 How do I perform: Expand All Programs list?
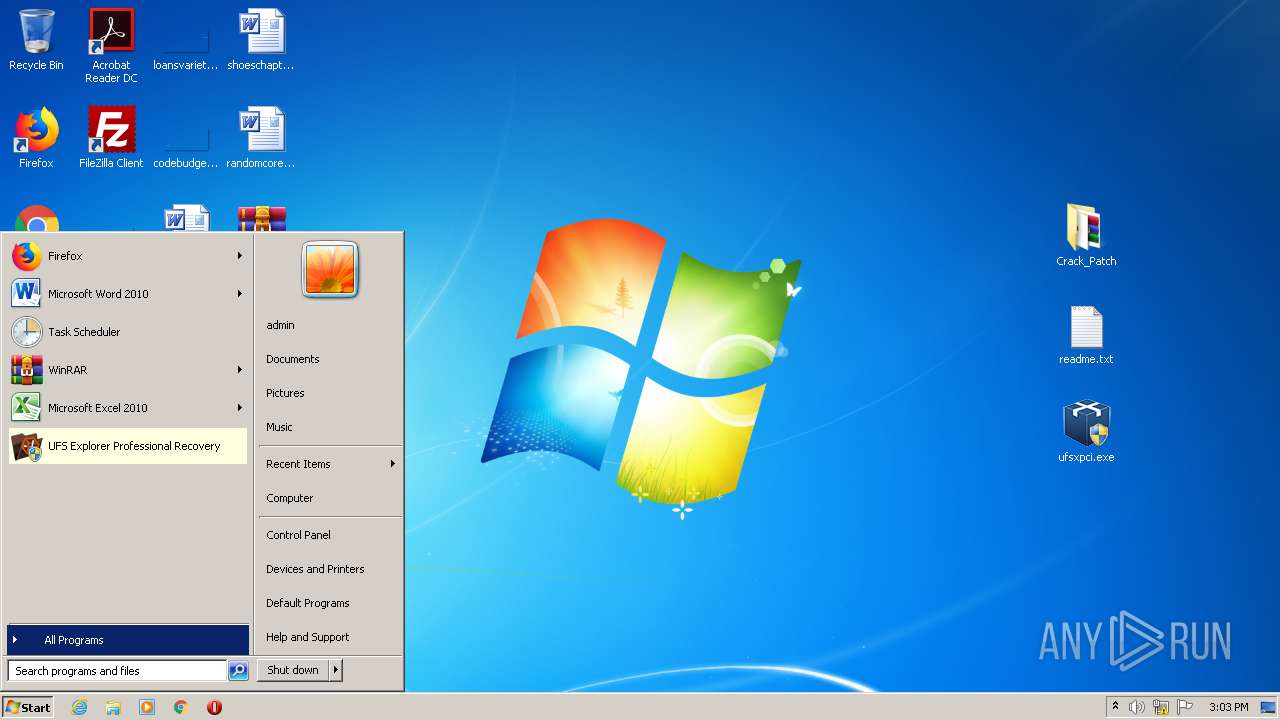128,640
